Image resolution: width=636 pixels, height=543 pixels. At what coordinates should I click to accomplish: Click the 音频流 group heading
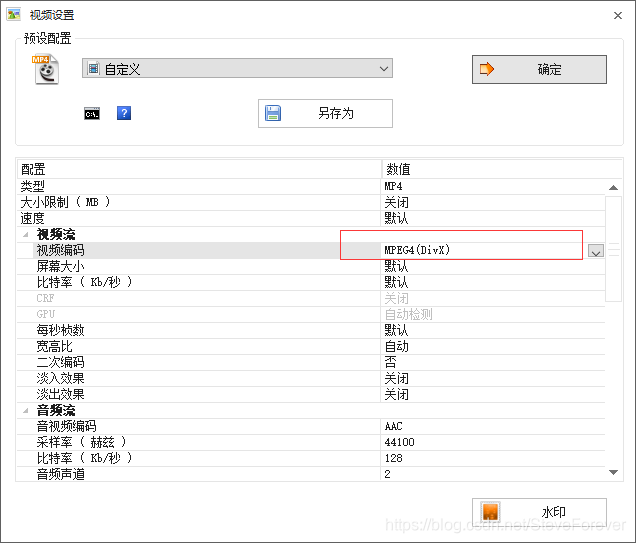[56, 410]
